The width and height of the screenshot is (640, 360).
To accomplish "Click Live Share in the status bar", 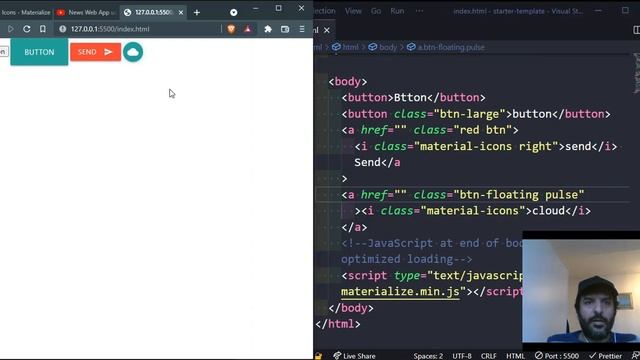I will 354,356.
